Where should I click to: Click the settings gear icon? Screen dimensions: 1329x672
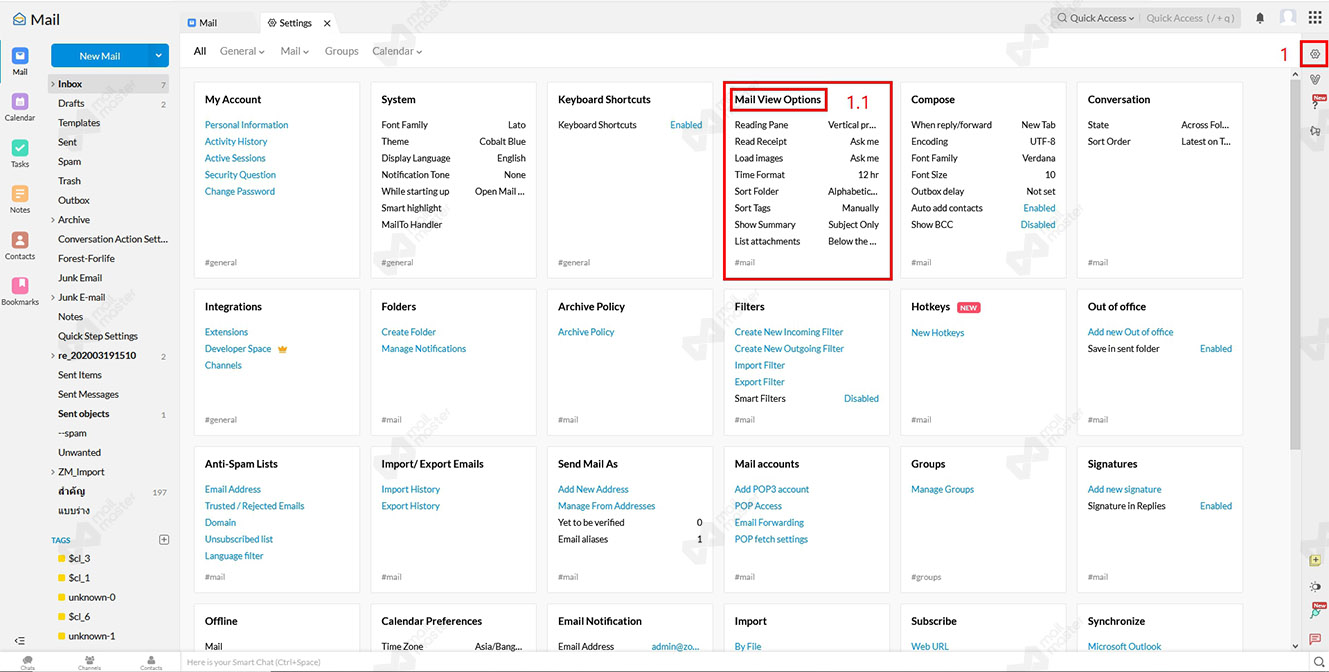(x=1315, y=54)
